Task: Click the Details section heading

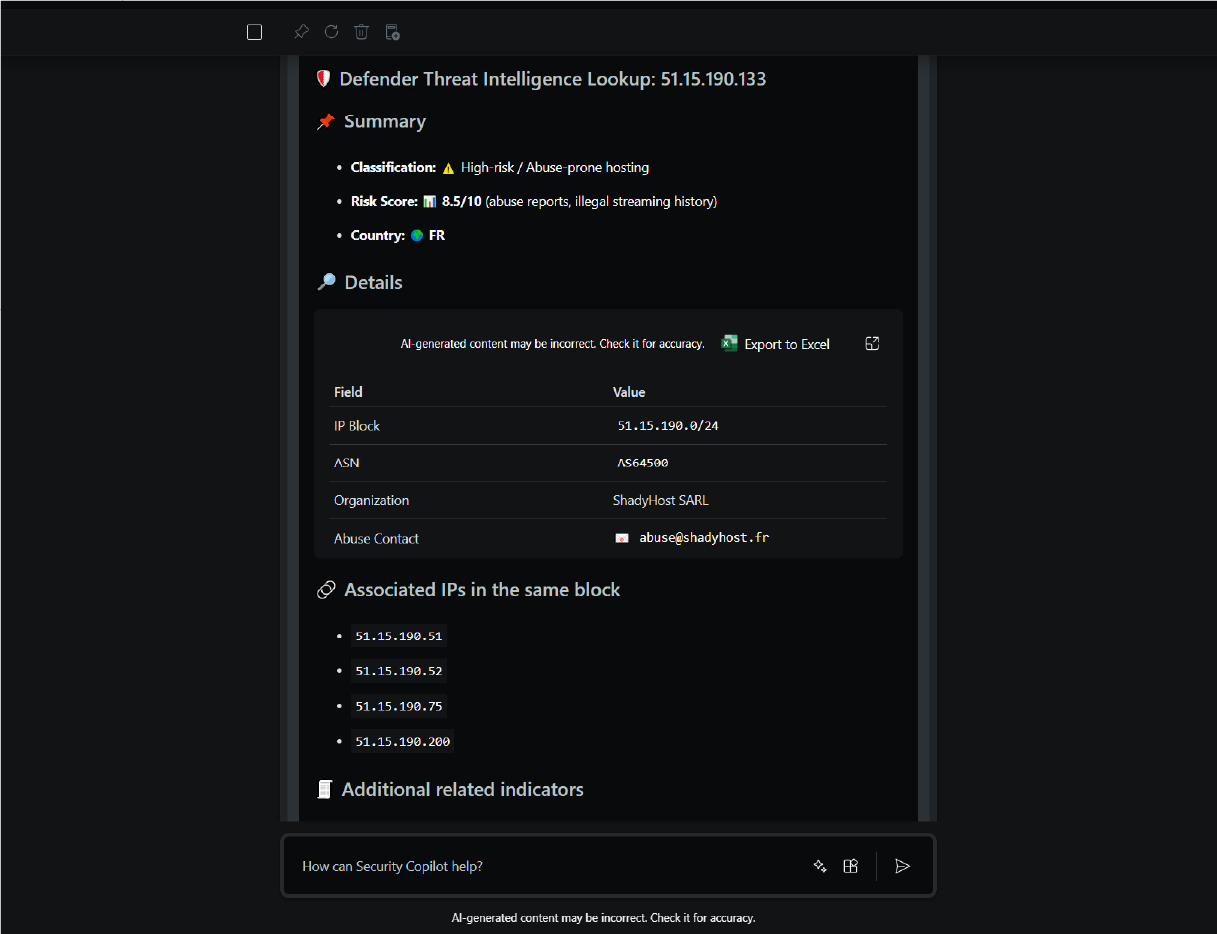Action: tap(373, 283)
